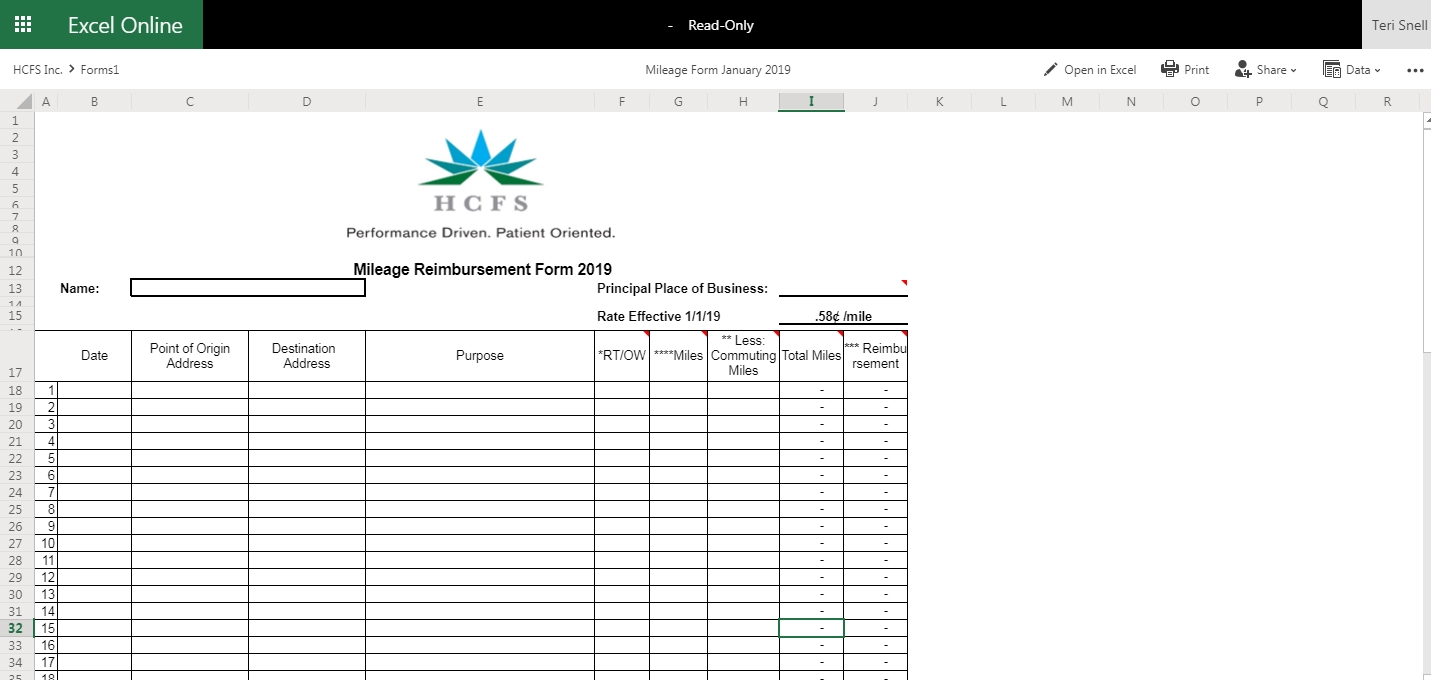Click the HCFS logo image
Viewport: 1431px width, 680px height.
(480, 172)
